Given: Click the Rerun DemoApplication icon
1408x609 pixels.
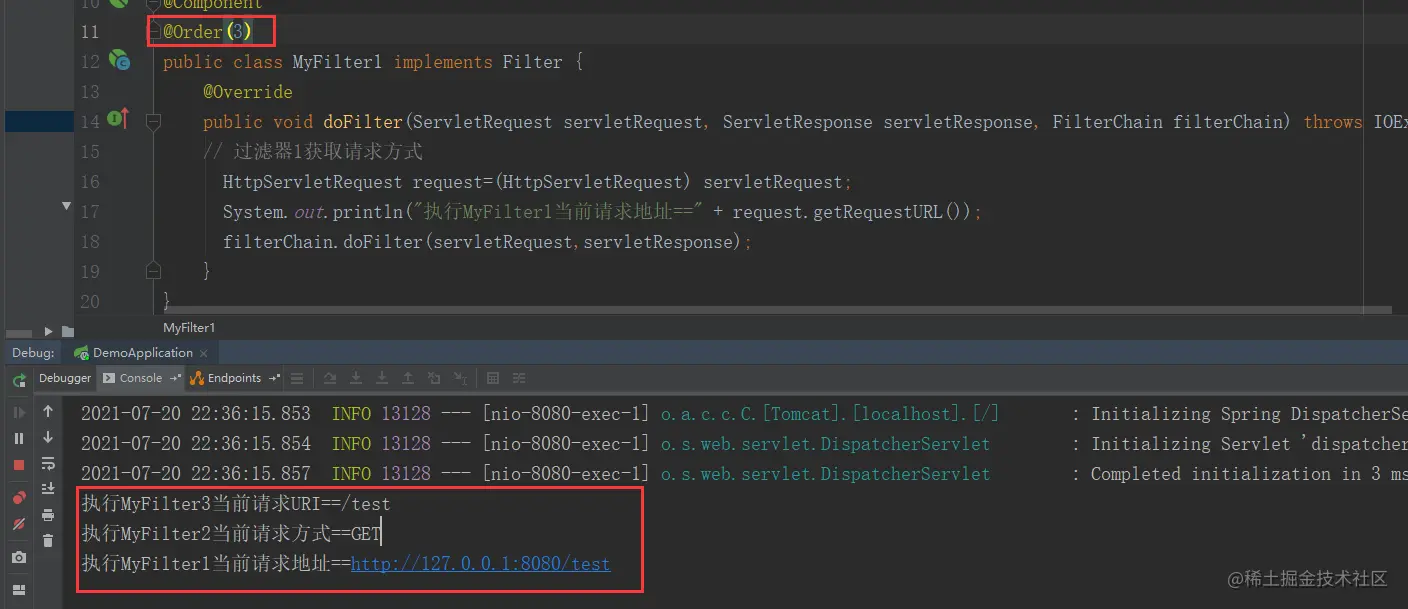Looking at the screenshot, I should pyautogui.click(x=19, y=380).
